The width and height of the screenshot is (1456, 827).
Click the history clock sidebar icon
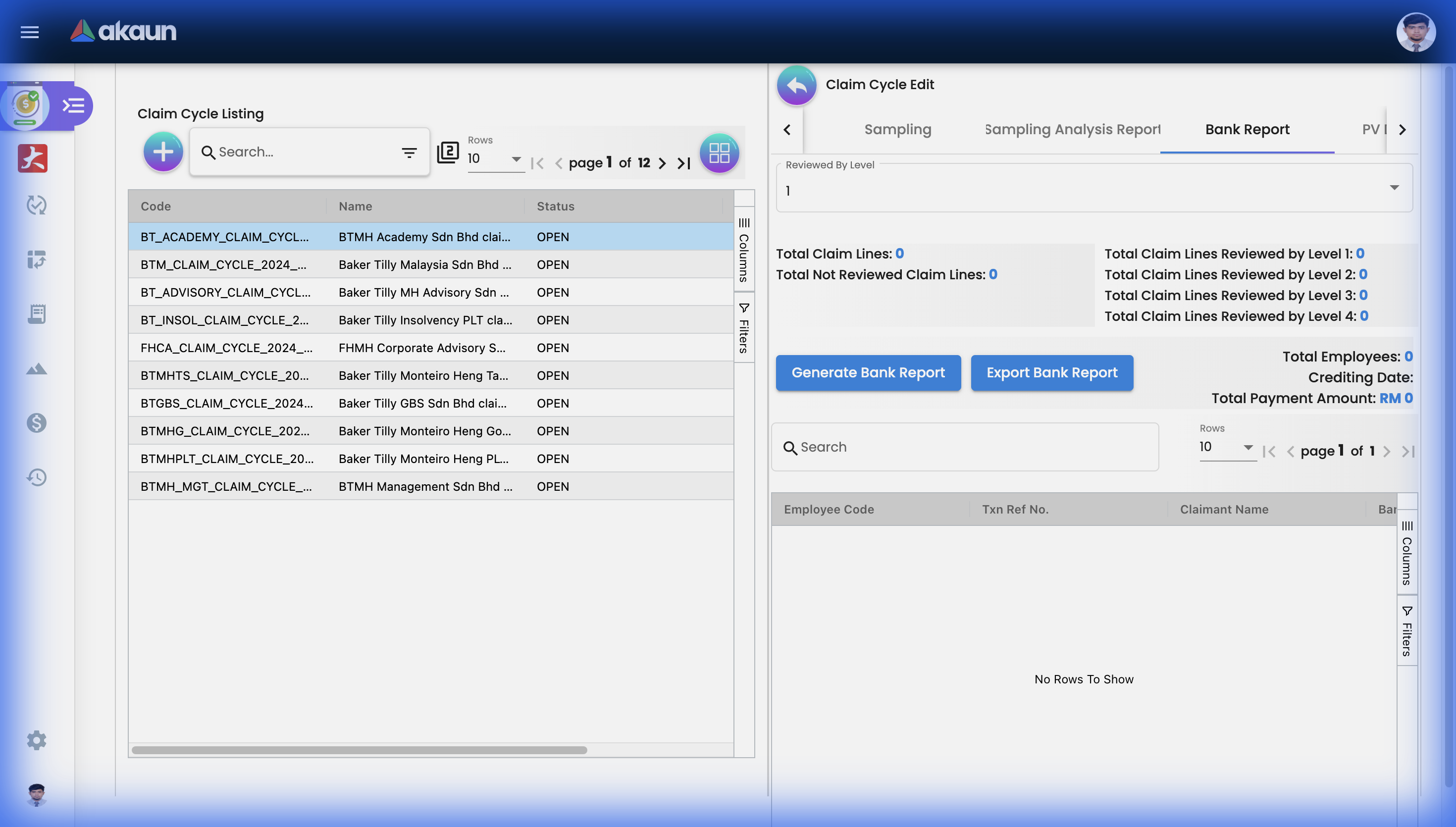click(x=36, y=477)
